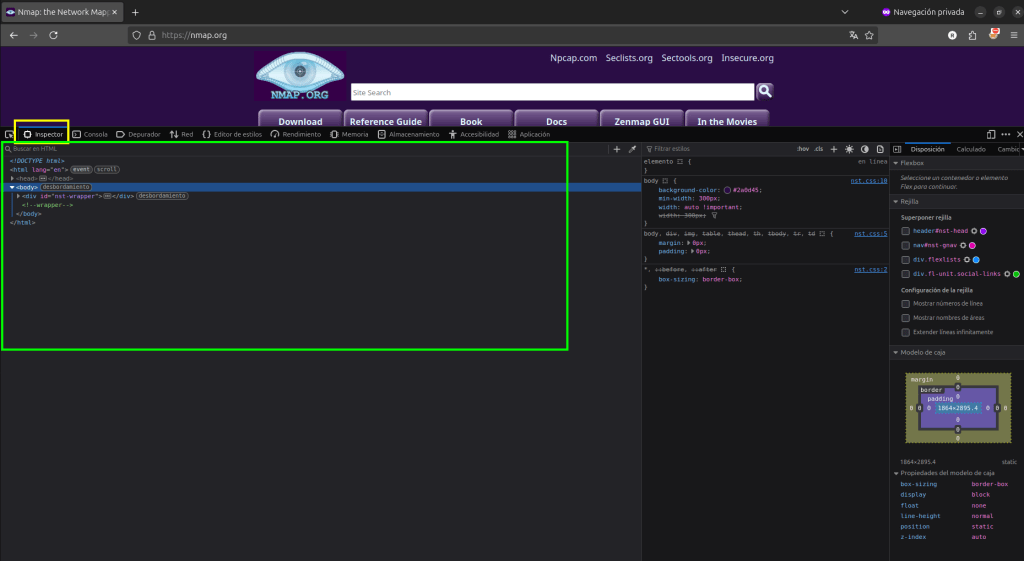Expand the head element in HTML tree
1024x561 pixels.
coord(13,178)
